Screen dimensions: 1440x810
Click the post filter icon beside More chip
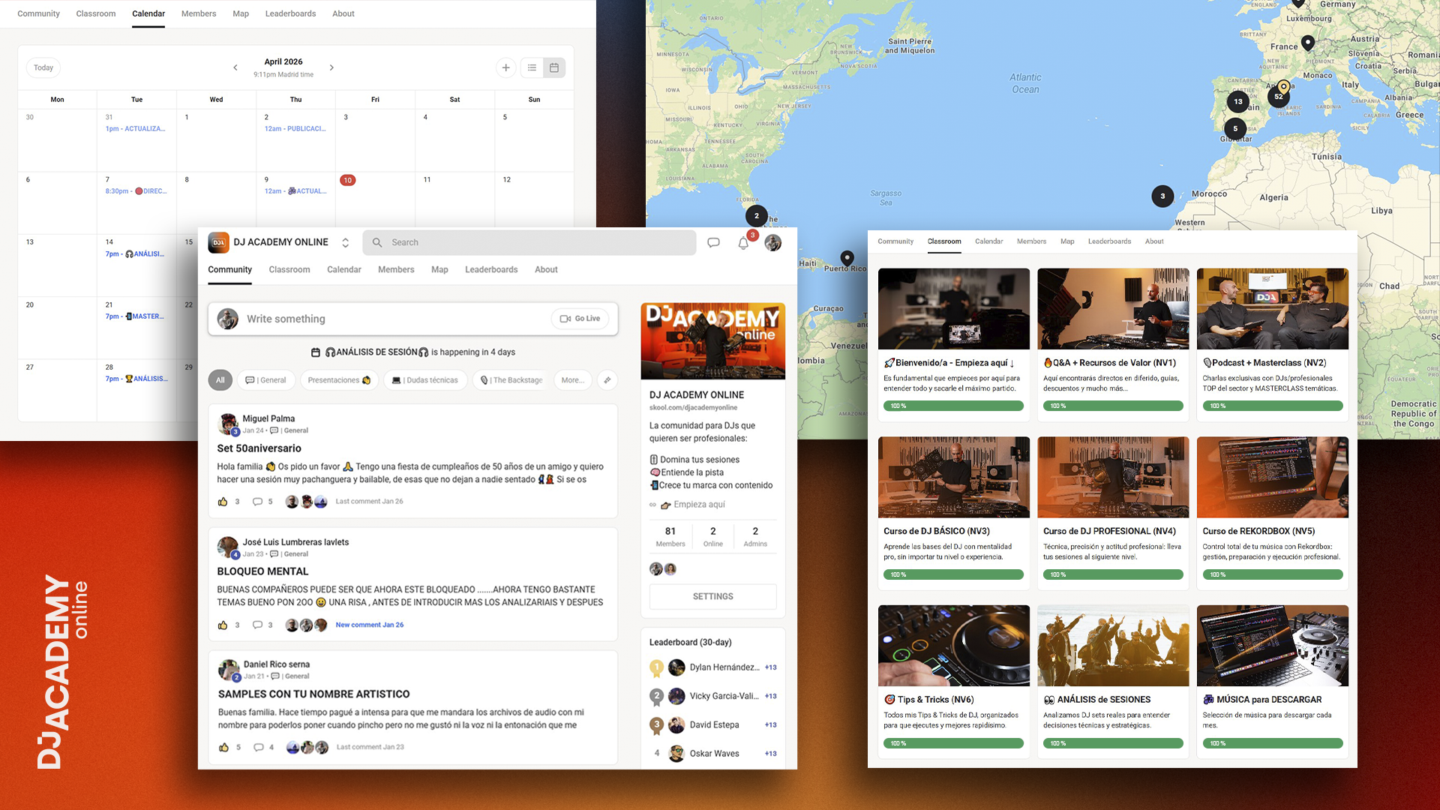click(607, 380)
